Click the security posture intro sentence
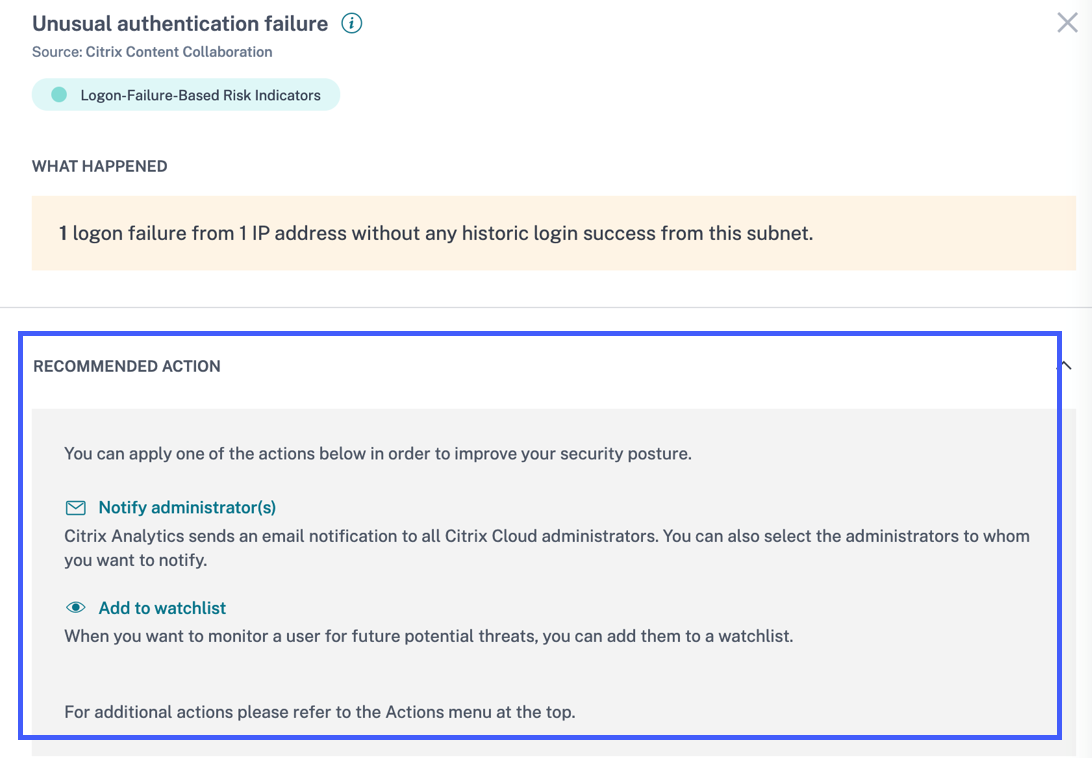Screen dimensions: 1092x758 point(377,454)
